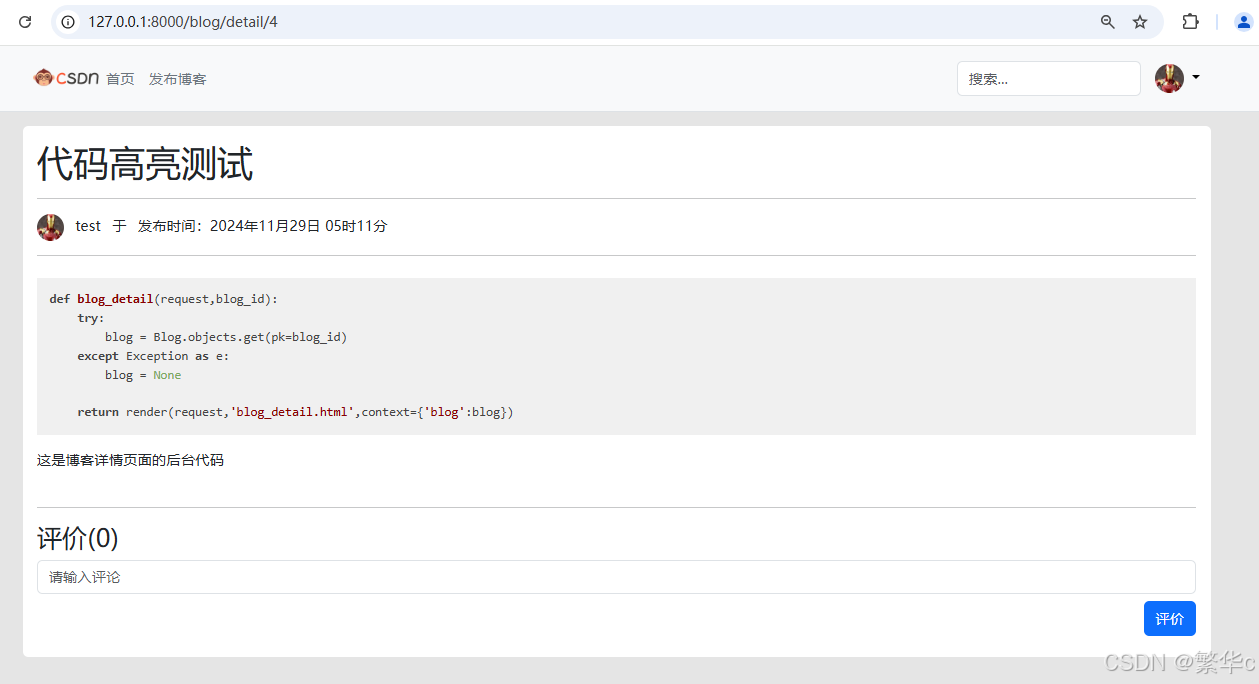Click the blog title 代码高亮测试
The height and width of the screenshot is (684, 1259).
pos(145,164)
